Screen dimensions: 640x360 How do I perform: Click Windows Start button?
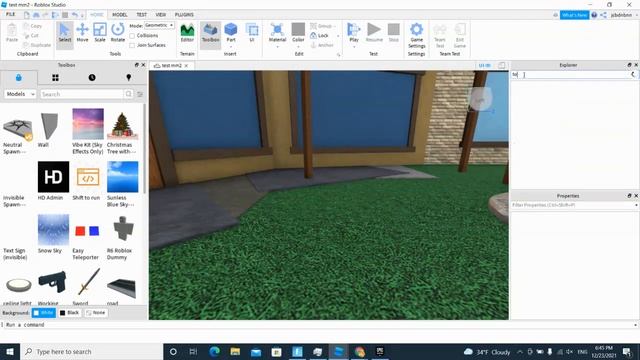click(x=10, y=351)
